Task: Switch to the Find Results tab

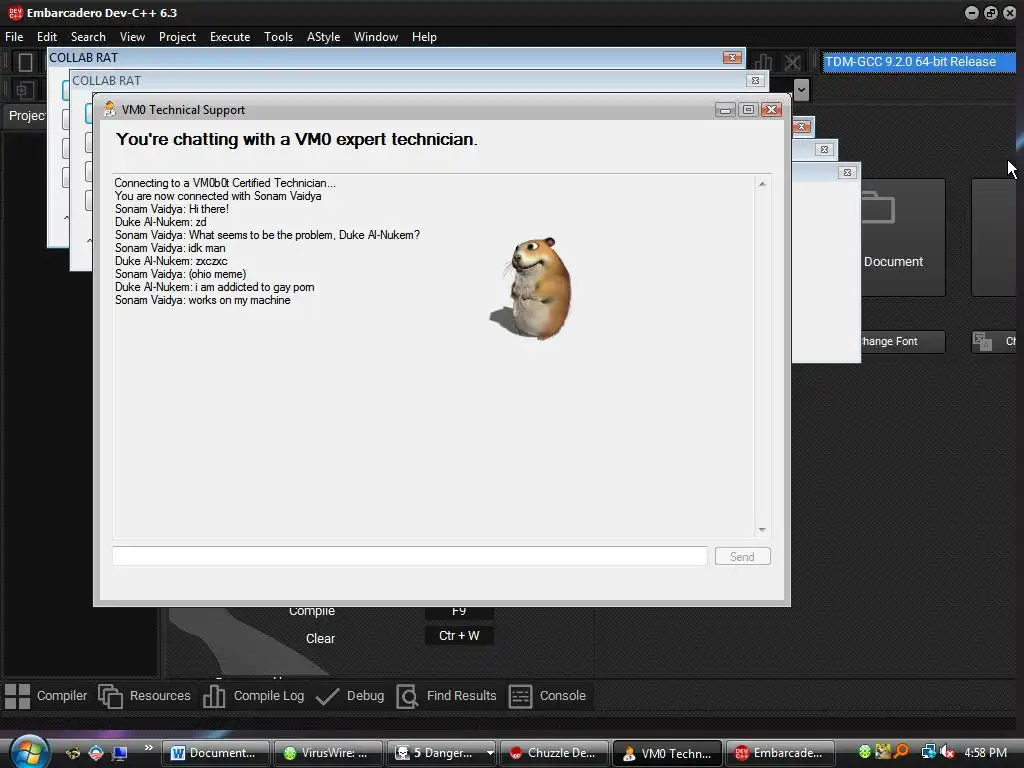Action: pos(447,696)
